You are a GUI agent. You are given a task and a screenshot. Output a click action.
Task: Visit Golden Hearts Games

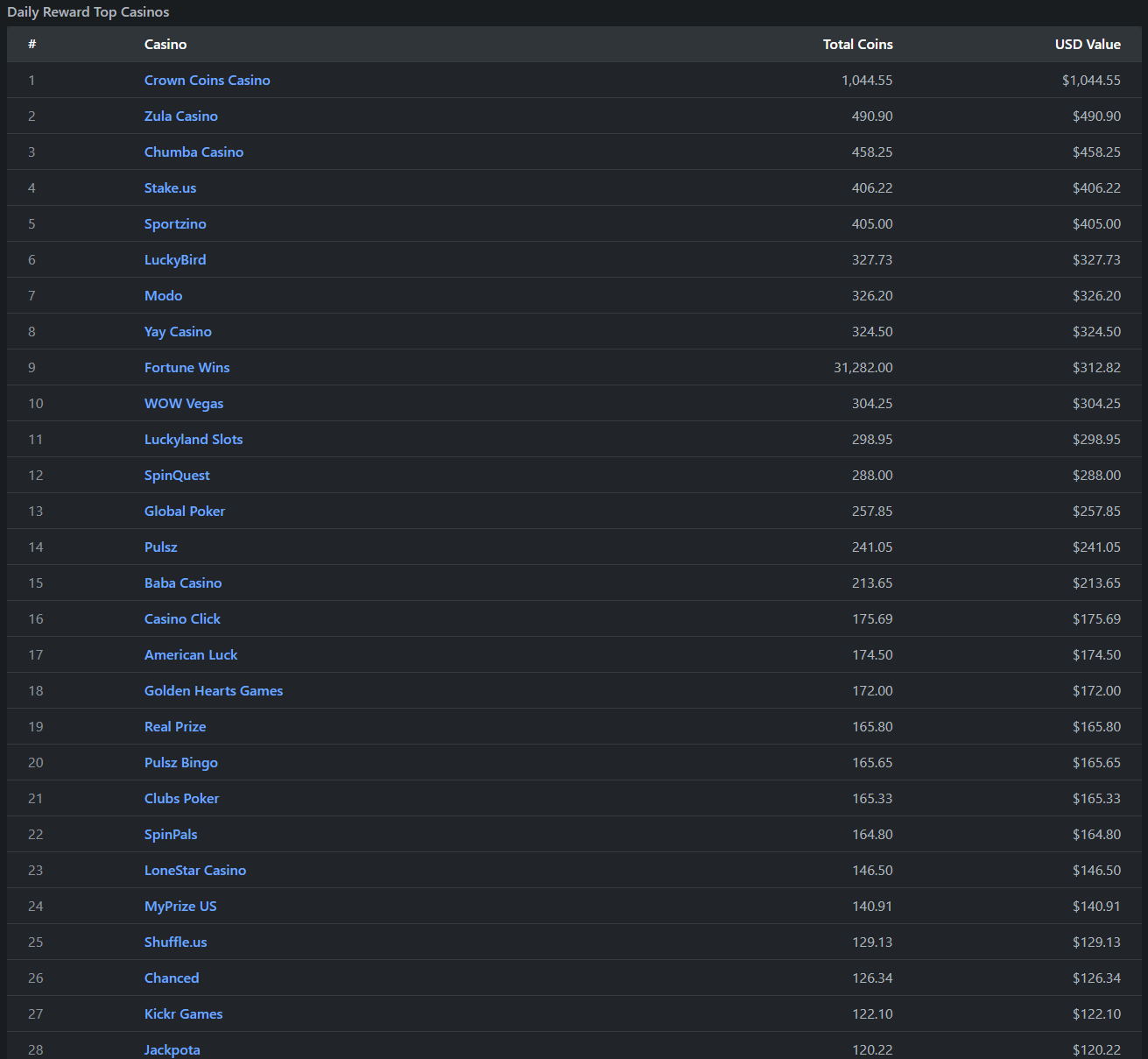(214, 690)
